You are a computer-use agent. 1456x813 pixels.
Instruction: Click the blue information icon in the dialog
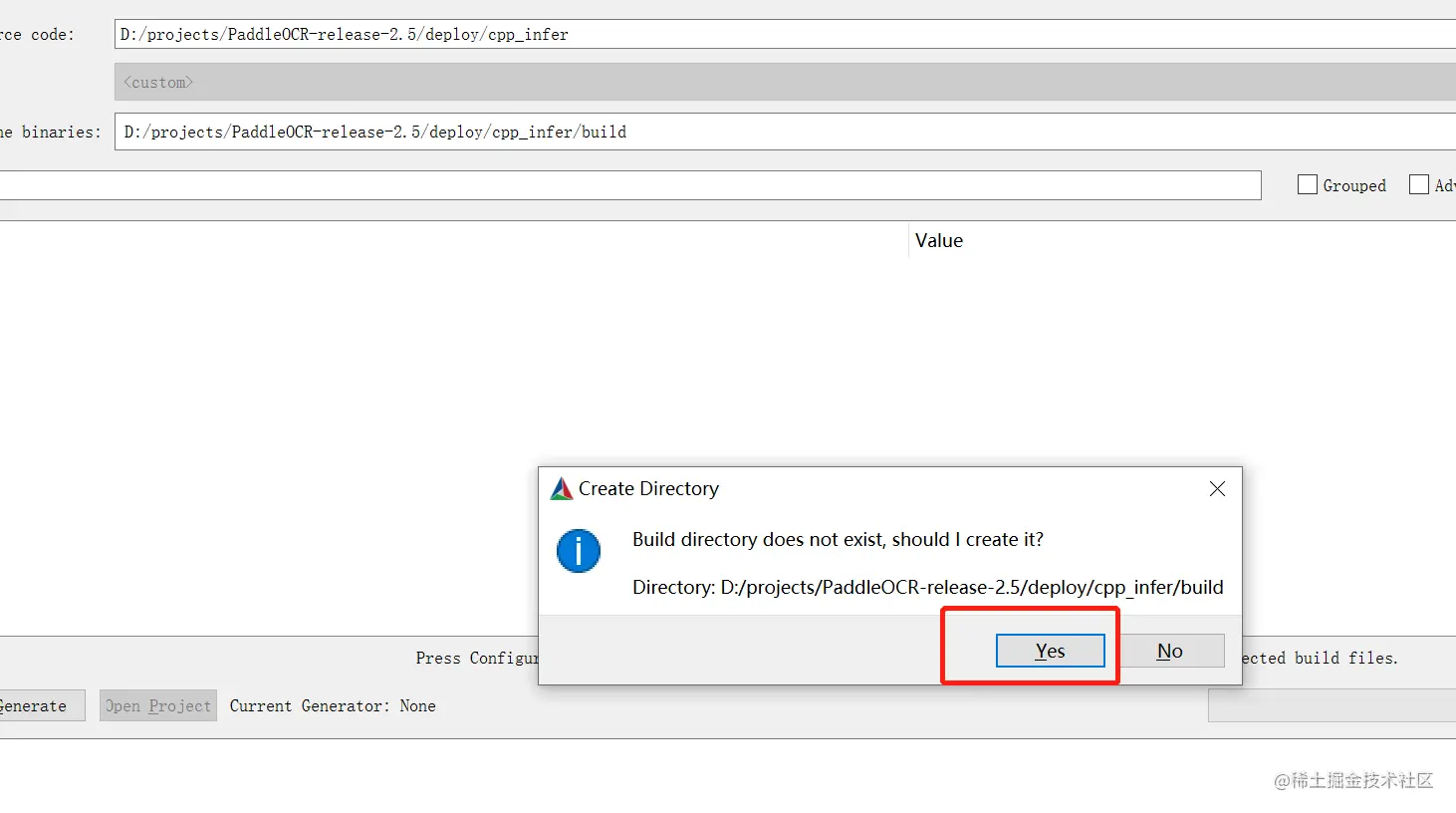click(x=579, y=551)
